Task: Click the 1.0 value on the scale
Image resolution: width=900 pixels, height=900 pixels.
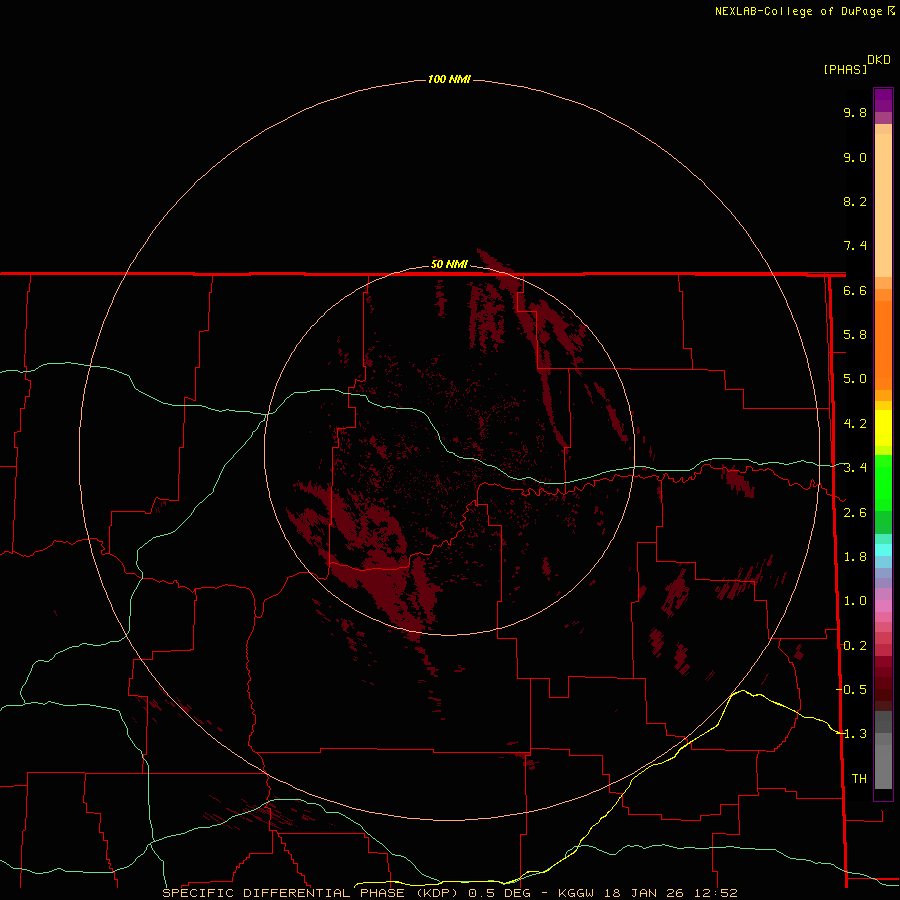Action: tap(855, 601)
